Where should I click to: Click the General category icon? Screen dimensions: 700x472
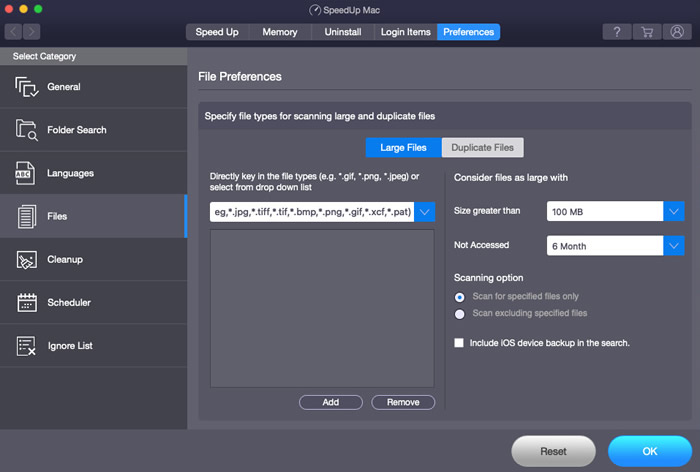pos(26,87)
